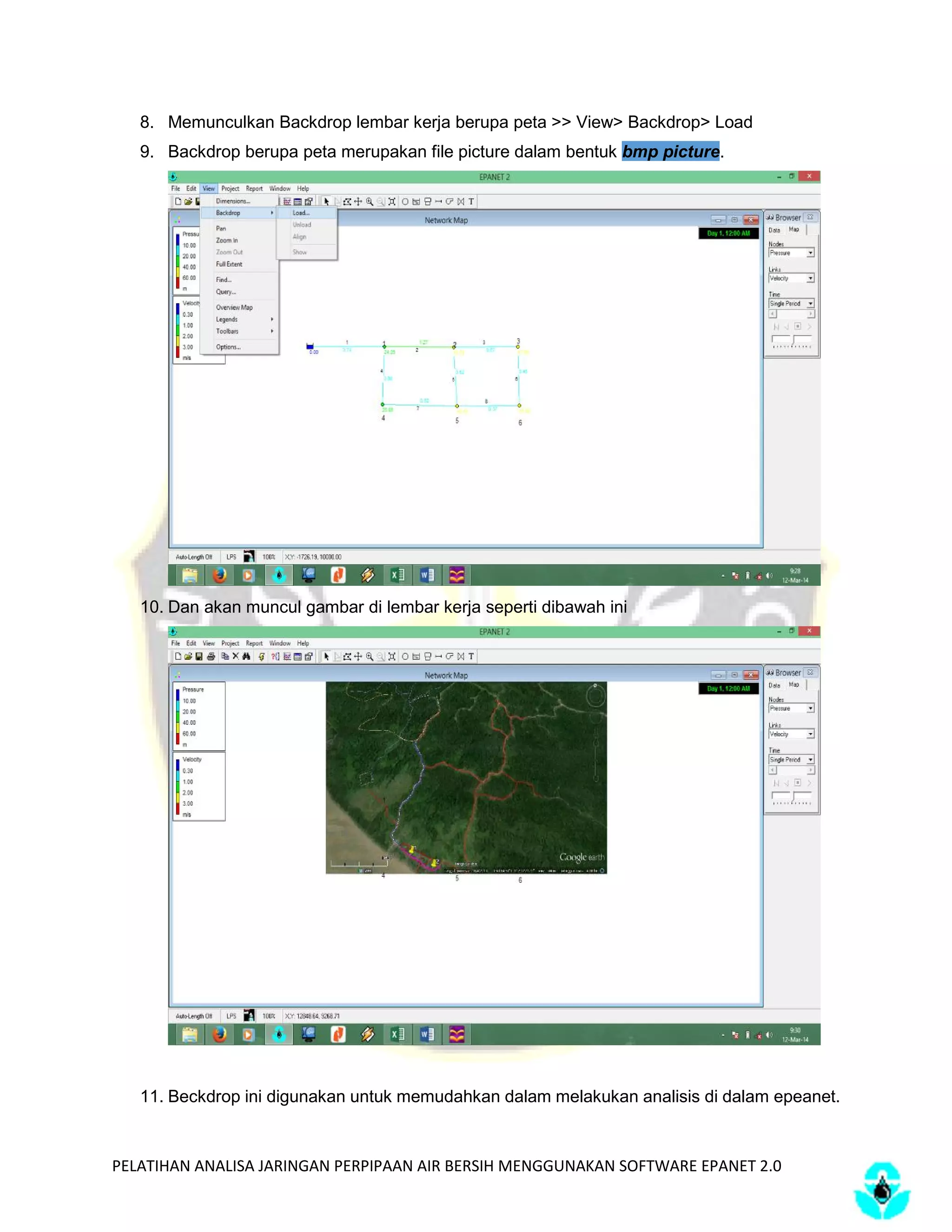Click the Copy to clipboard toolbar icon
Image resolution: width=952 pixels, height=1232 pixels.
click(x=225, y=656)
